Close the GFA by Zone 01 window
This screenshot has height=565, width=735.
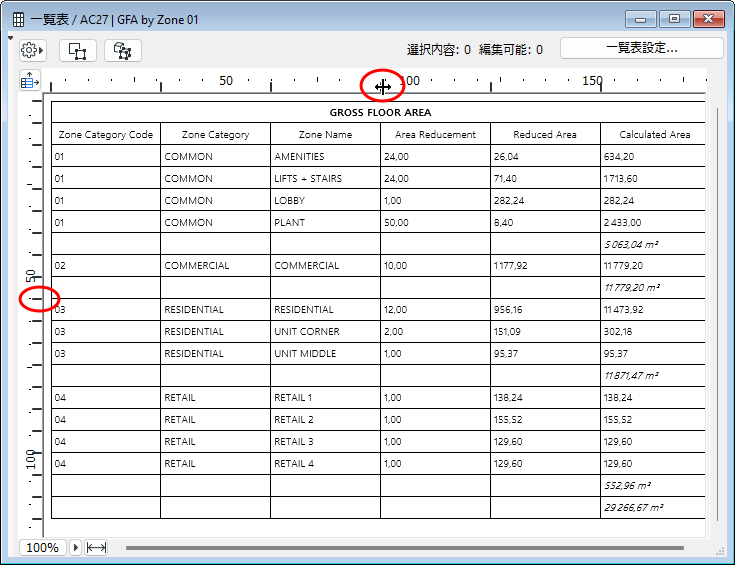[708, 19]
